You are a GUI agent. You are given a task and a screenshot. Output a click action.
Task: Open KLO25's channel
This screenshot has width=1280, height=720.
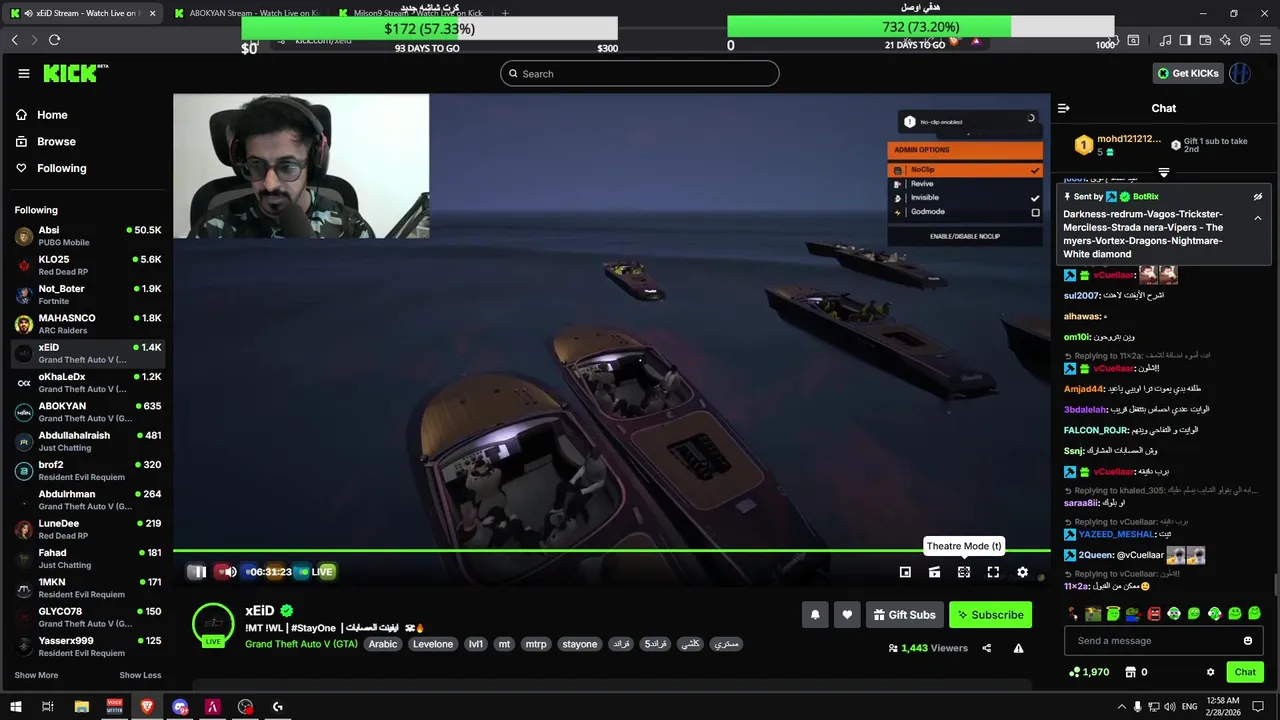pos(87,265)
